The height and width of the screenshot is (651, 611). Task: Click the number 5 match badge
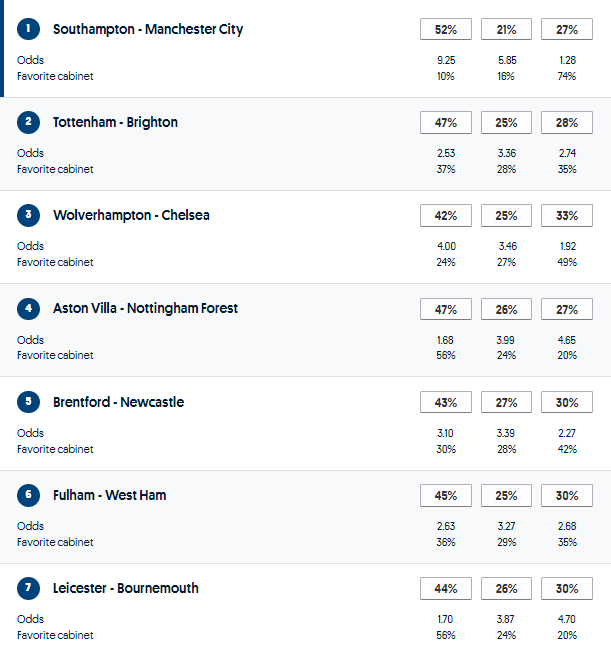click(28, 402)
